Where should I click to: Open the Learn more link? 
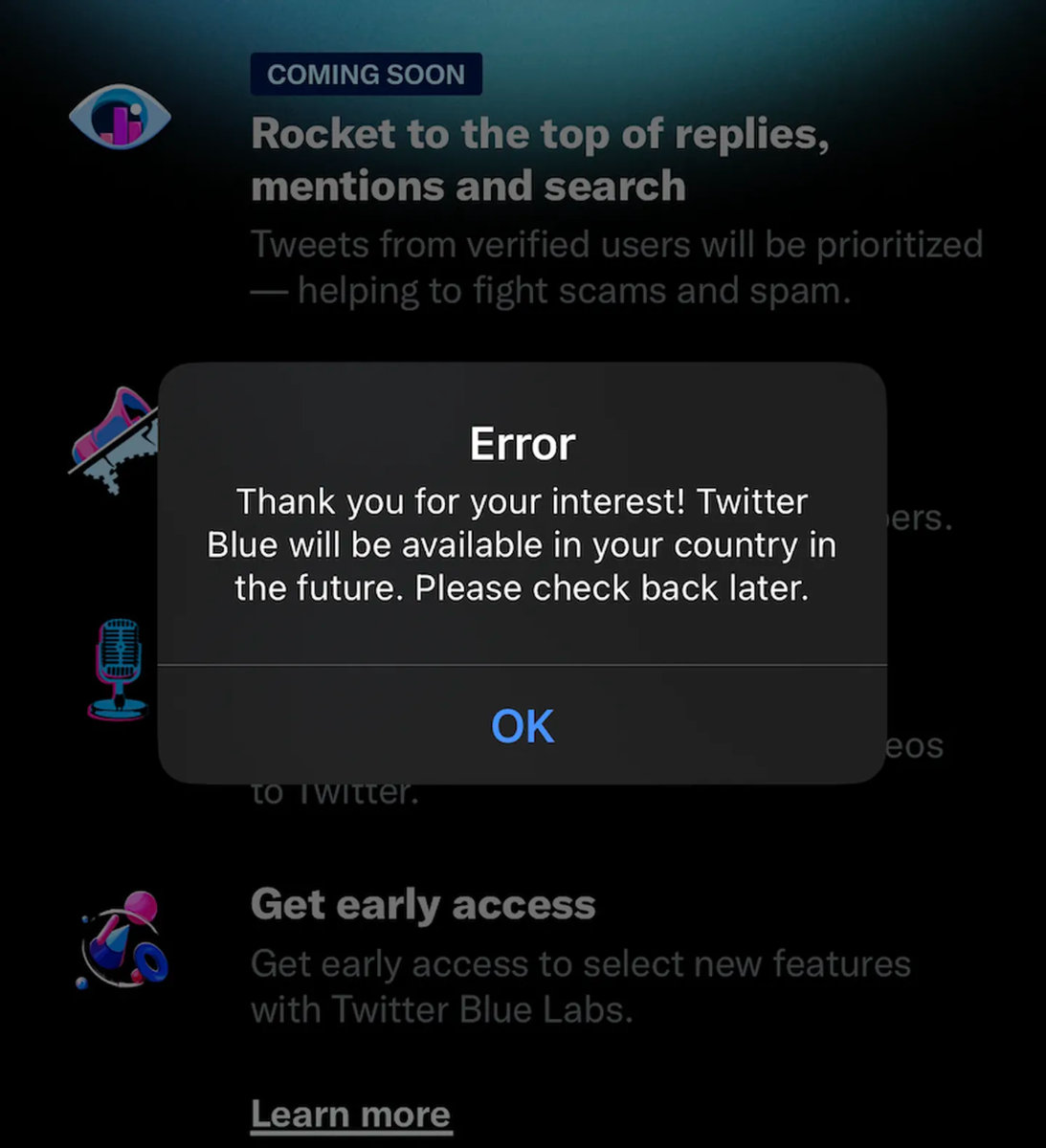click(x=350, y=1115)
